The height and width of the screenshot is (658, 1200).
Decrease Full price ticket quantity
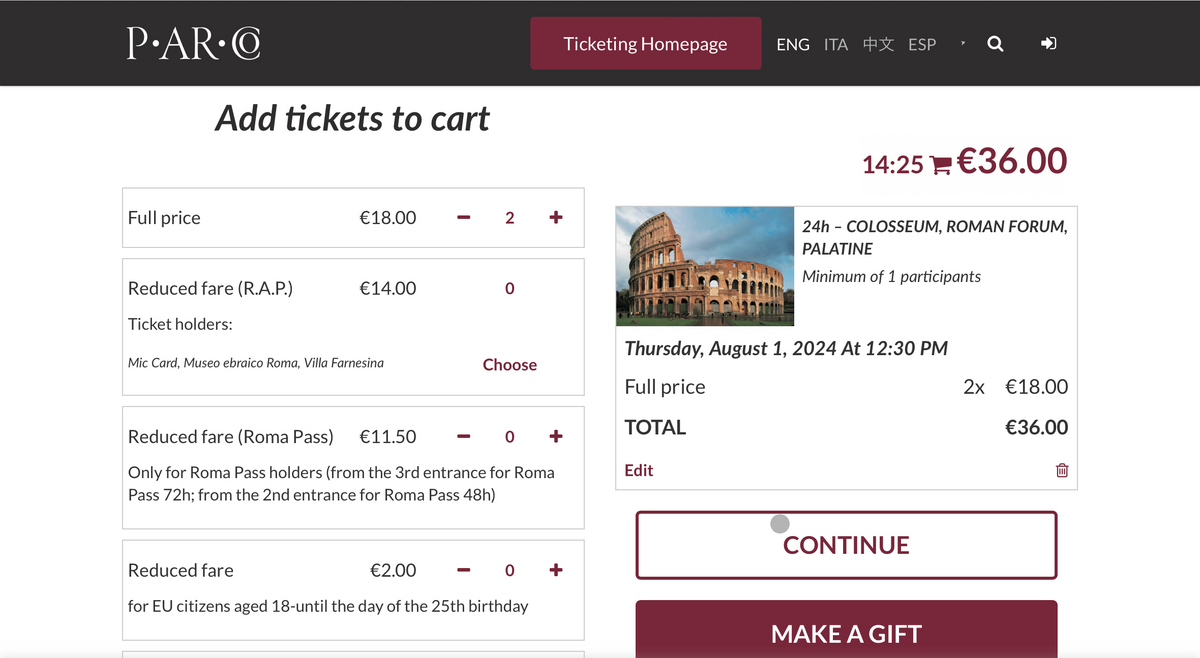tap(464, 217)
